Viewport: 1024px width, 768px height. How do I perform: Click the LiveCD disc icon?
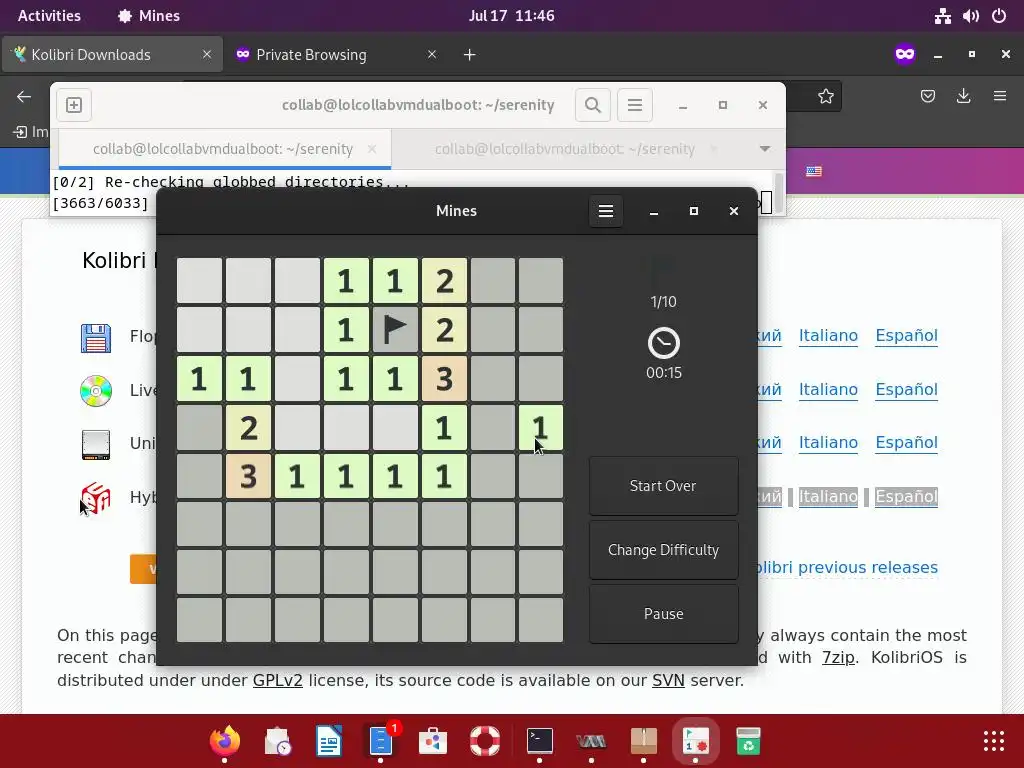coord(96,391)
